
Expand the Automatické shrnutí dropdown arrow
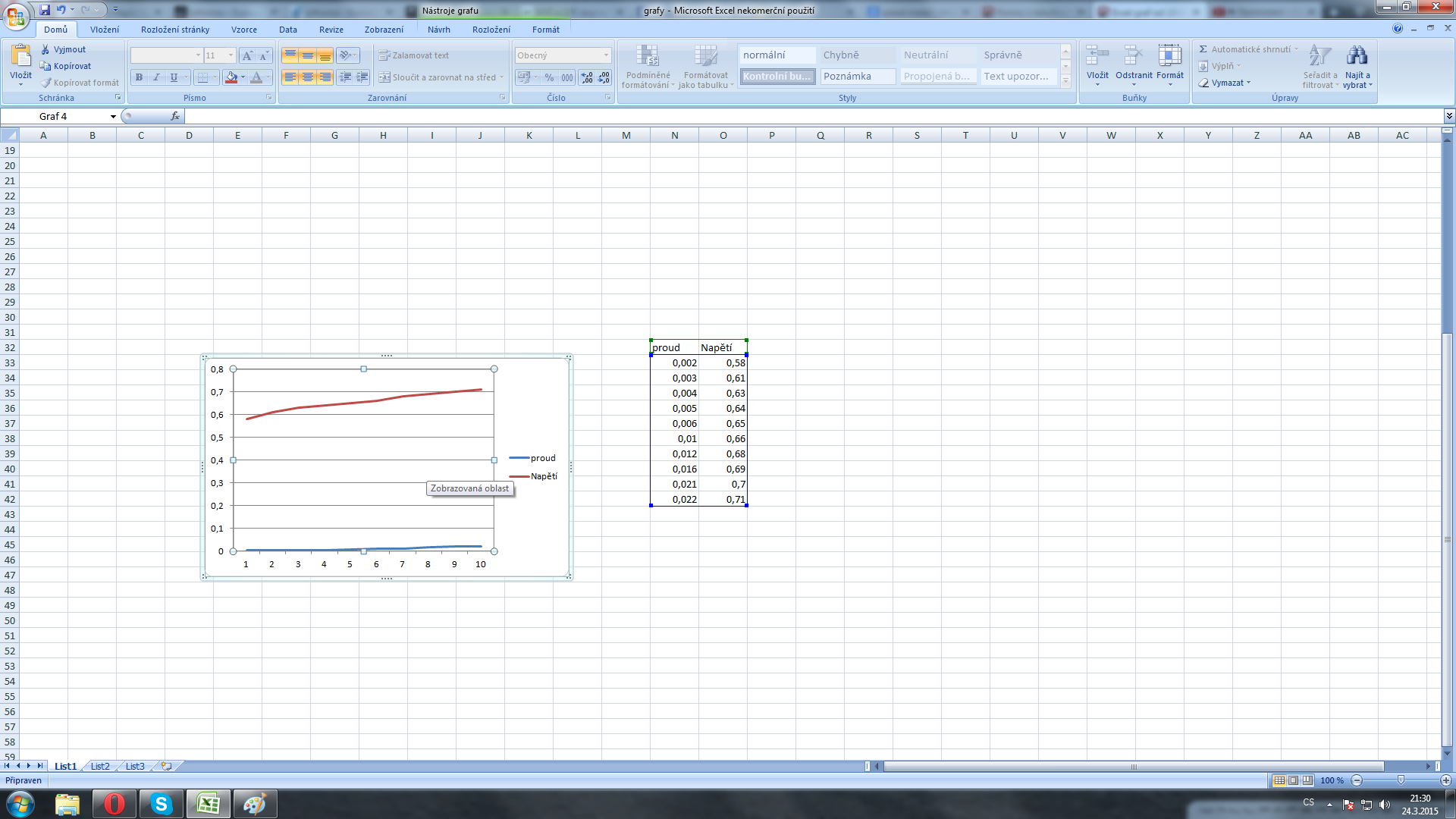pyautogui.click(x=1296, y=49)
